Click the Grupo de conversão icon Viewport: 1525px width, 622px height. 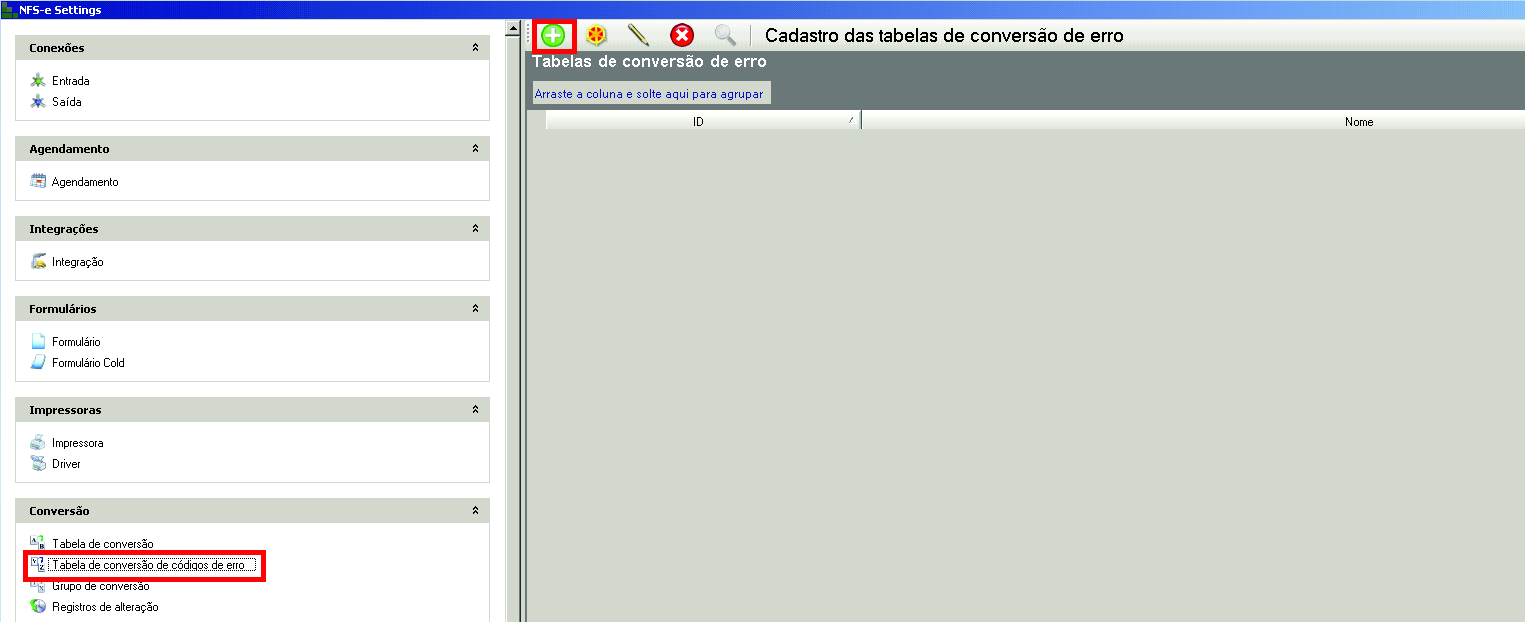[38, 586]
